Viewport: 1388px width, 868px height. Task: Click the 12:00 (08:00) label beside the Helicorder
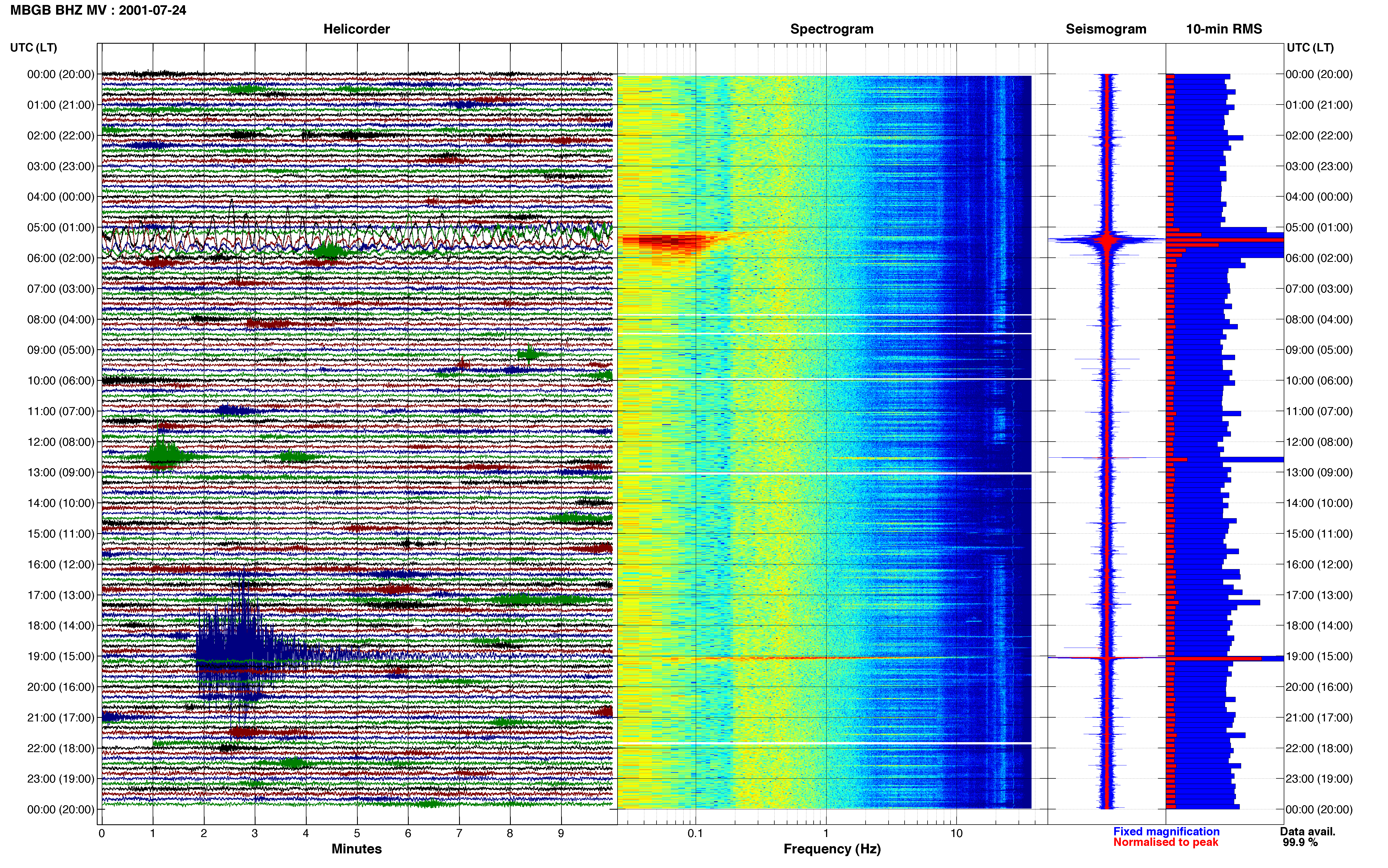tap(61, 442)
